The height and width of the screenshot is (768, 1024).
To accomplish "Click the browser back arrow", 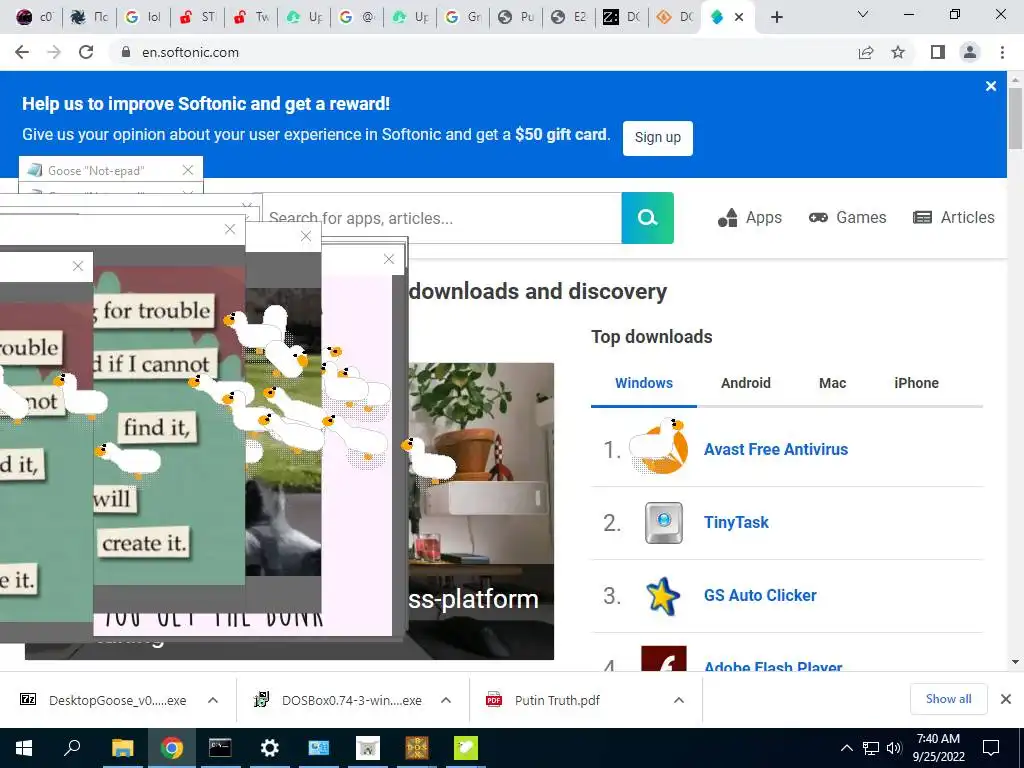I will coord(22,52).
